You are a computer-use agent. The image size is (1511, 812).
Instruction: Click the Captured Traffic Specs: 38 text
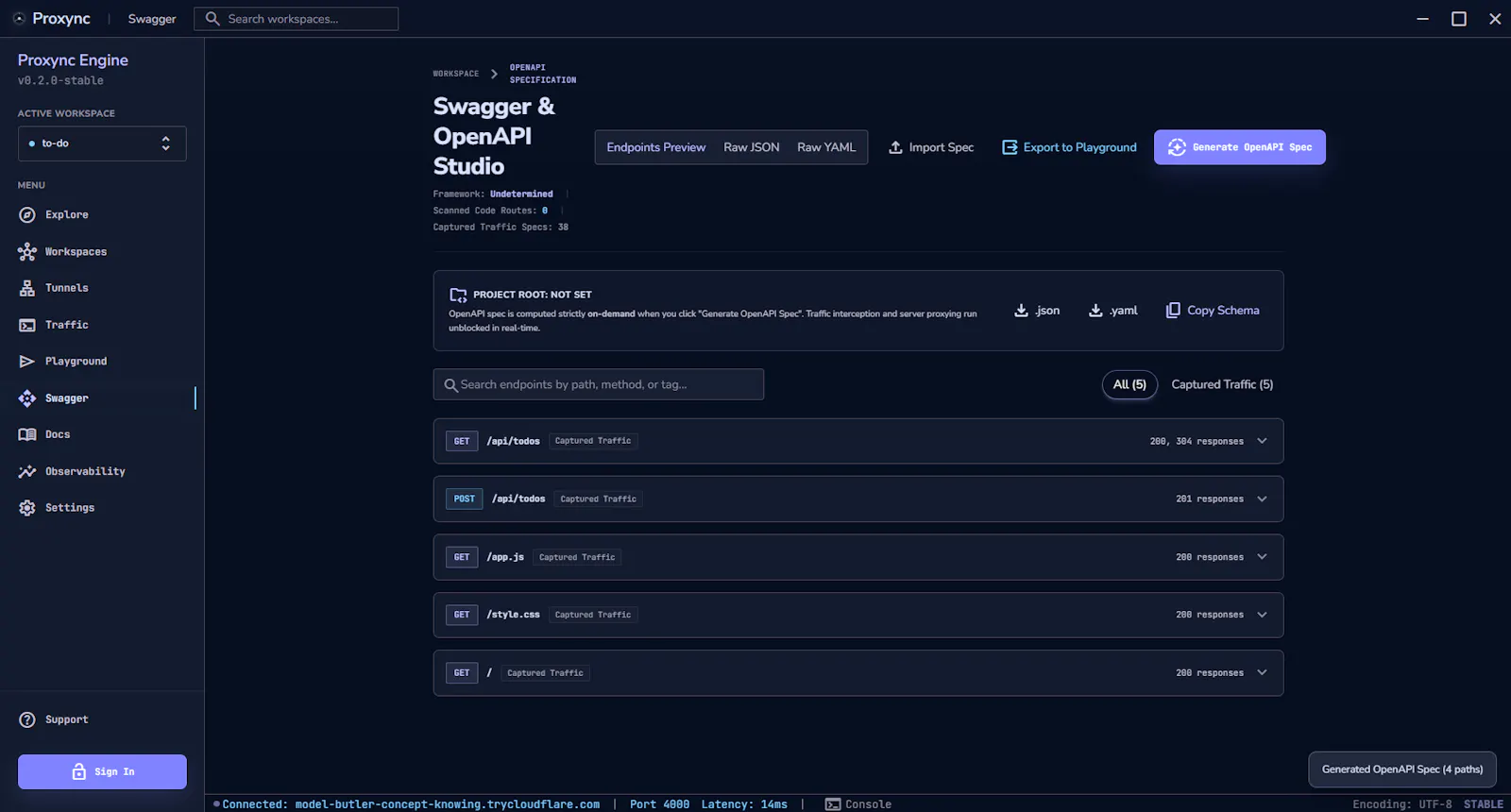pyautogui.click(x=501, y=228)
